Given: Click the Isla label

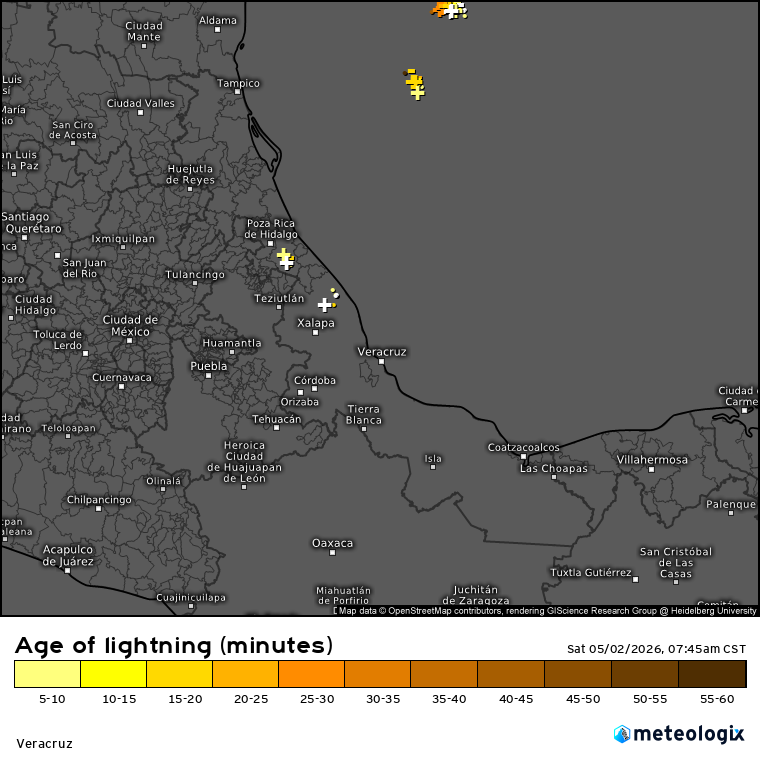Looking at the screenshot, I should pyautogui.click(x=433, y=459).
